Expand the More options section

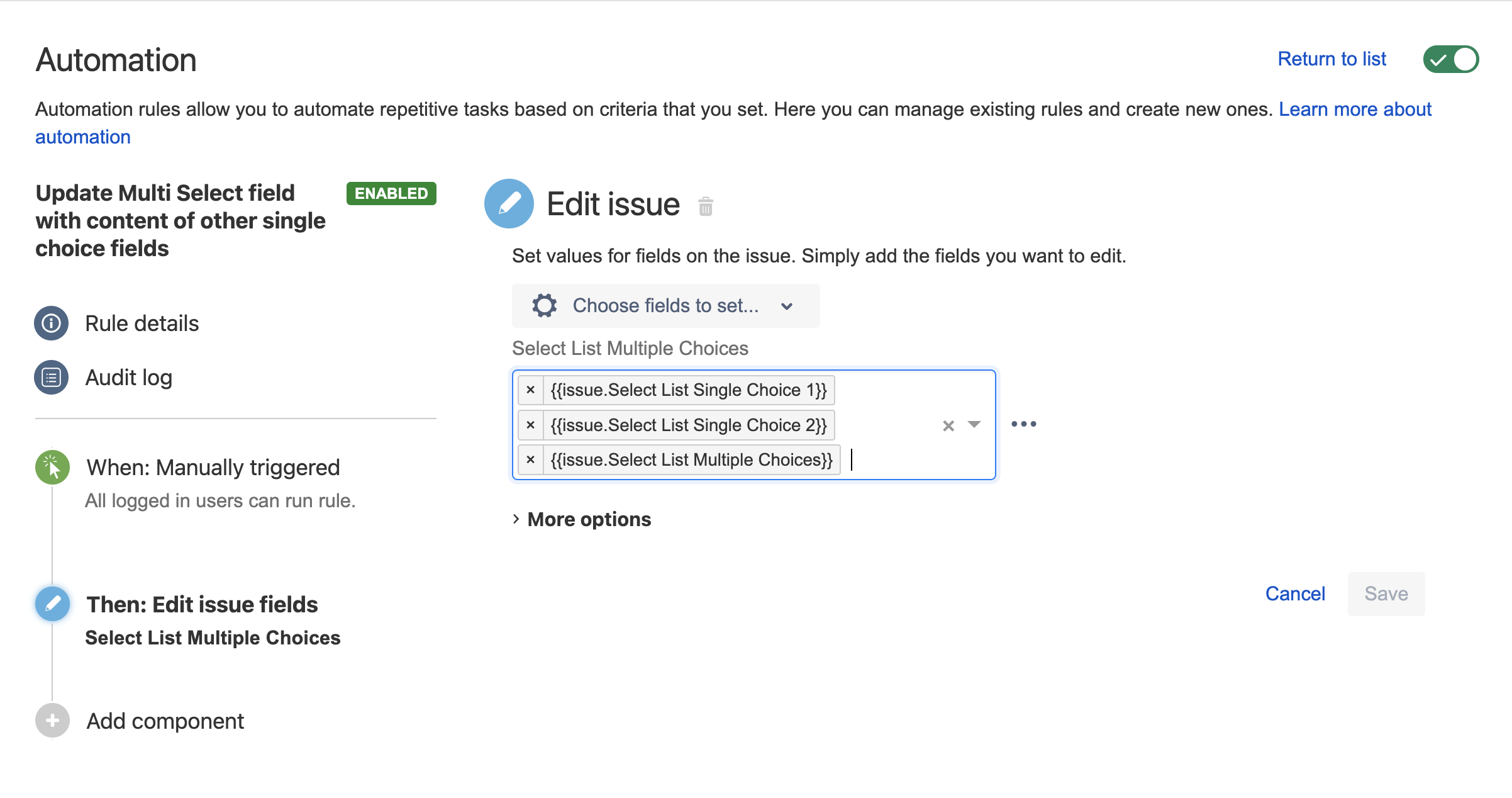click(x=582, y=519)
